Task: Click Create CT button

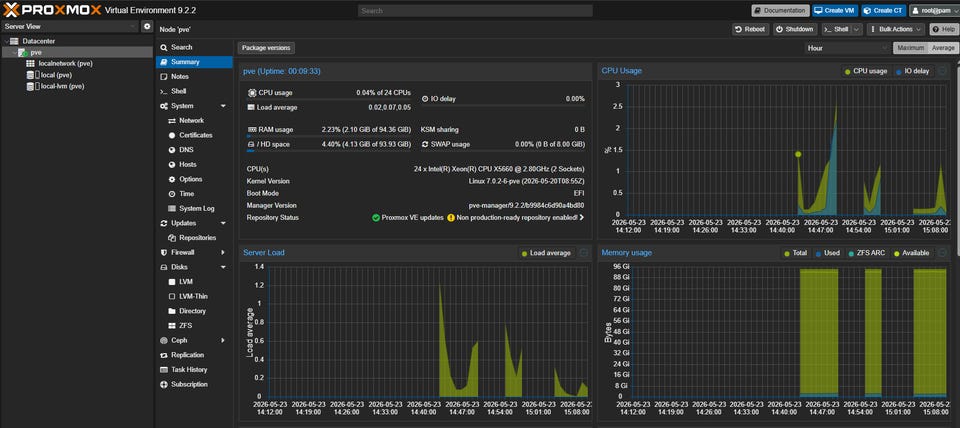Action: (883, 10)
